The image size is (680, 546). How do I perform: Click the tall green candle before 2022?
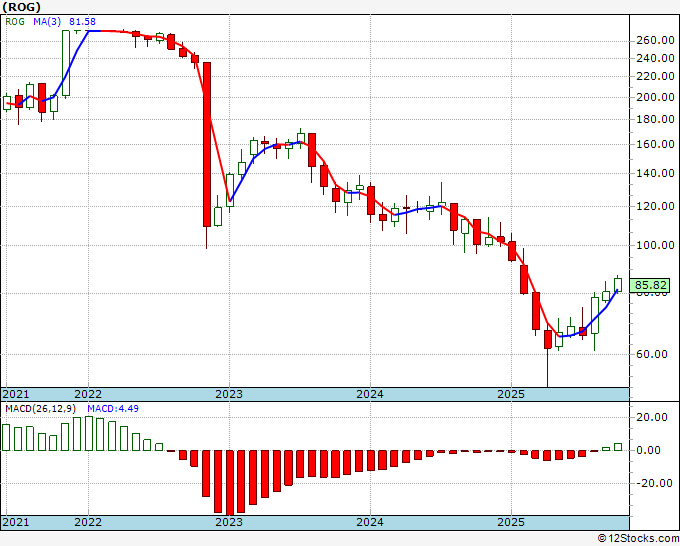point(66,63)
